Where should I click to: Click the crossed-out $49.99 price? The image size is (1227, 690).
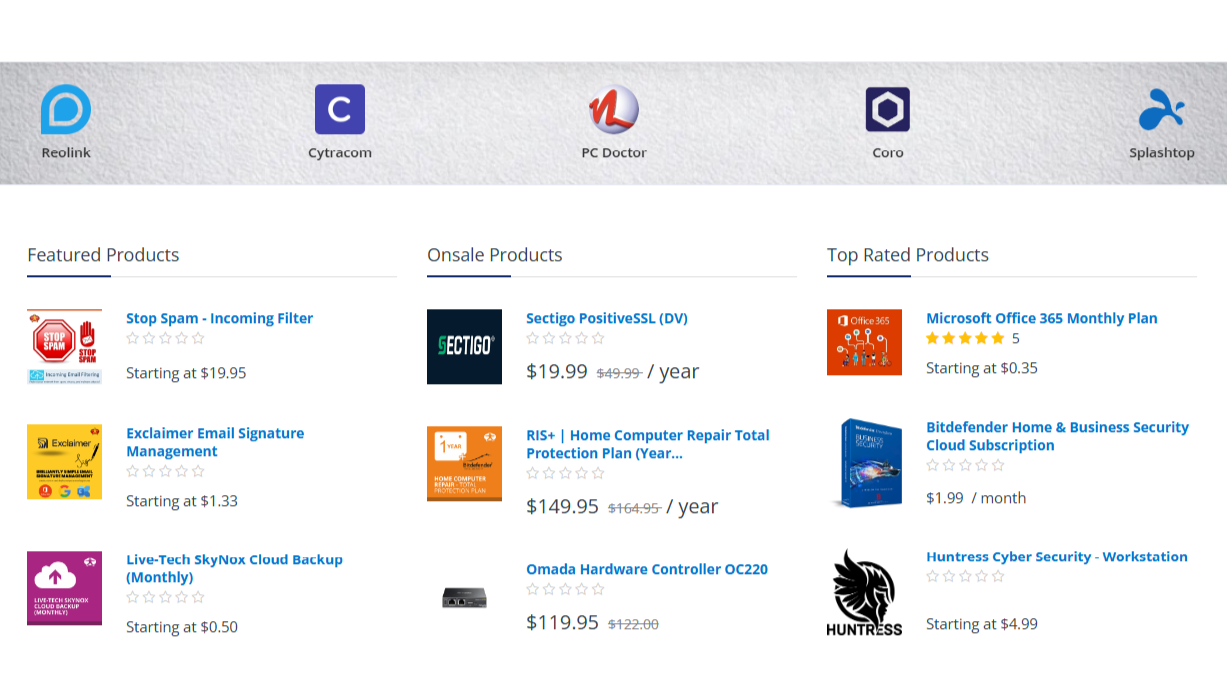[x=619, y=373]
